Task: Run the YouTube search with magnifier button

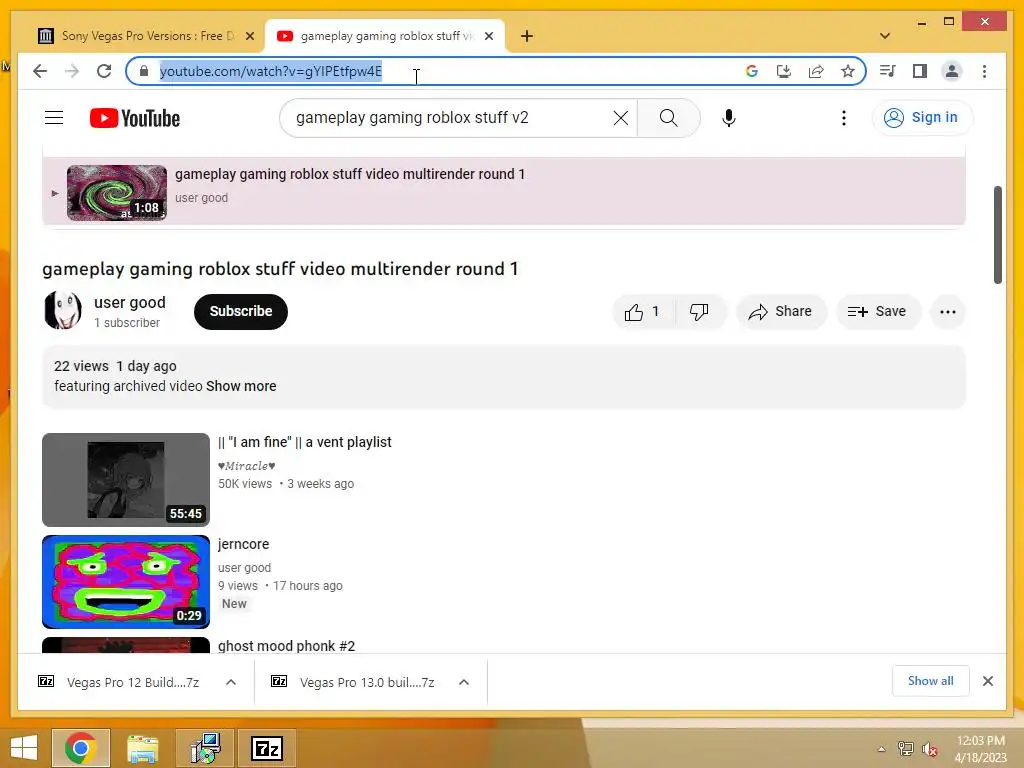Action: coord(669,118)
